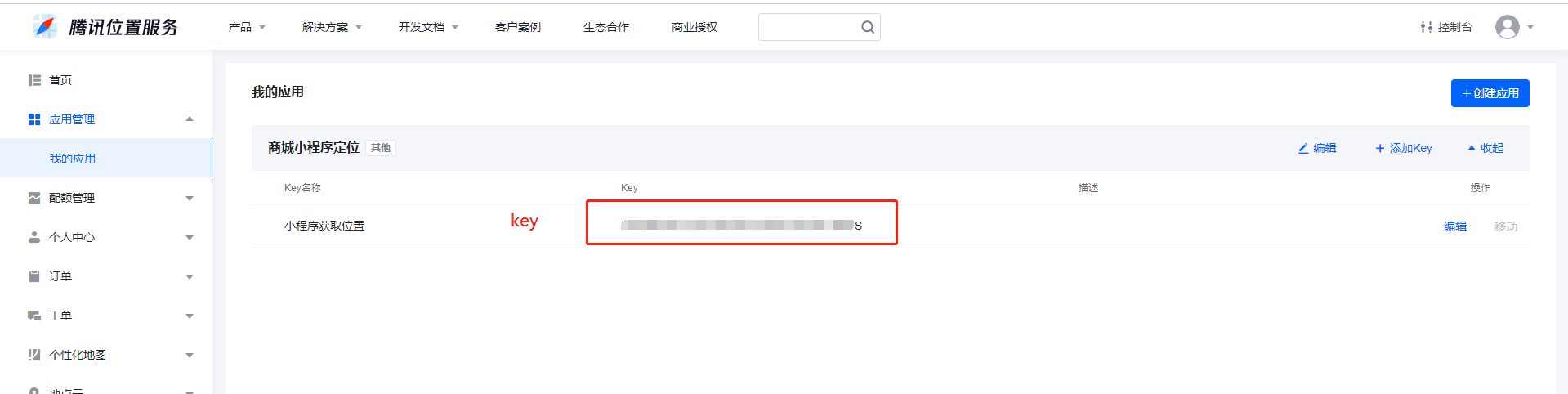Go to 首页 in the sidebar

pyautogui.click(x=60, y=80)
